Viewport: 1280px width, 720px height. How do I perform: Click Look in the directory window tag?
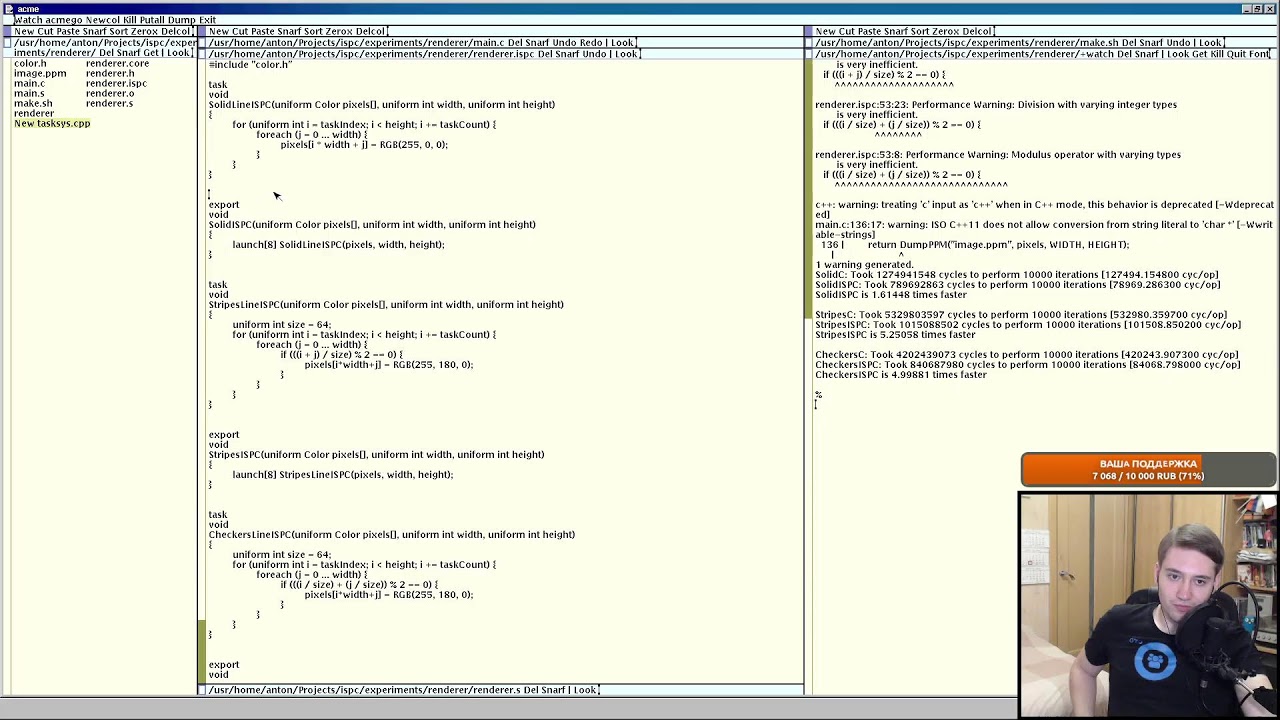[177, 53]
